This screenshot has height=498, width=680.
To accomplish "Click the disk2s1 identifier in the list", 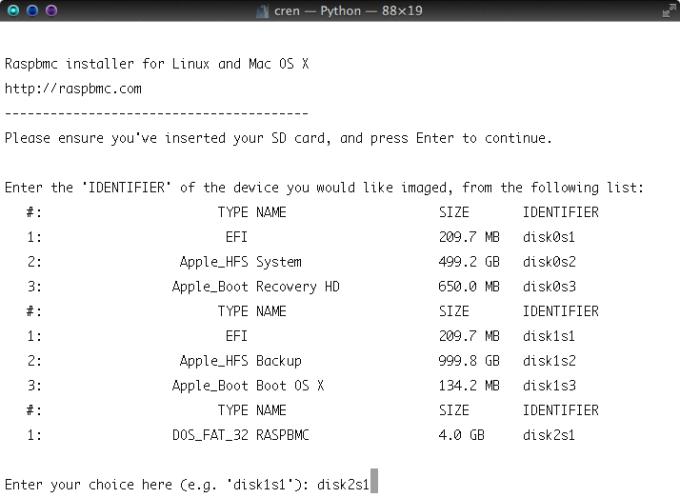I will tap(549, 435).
